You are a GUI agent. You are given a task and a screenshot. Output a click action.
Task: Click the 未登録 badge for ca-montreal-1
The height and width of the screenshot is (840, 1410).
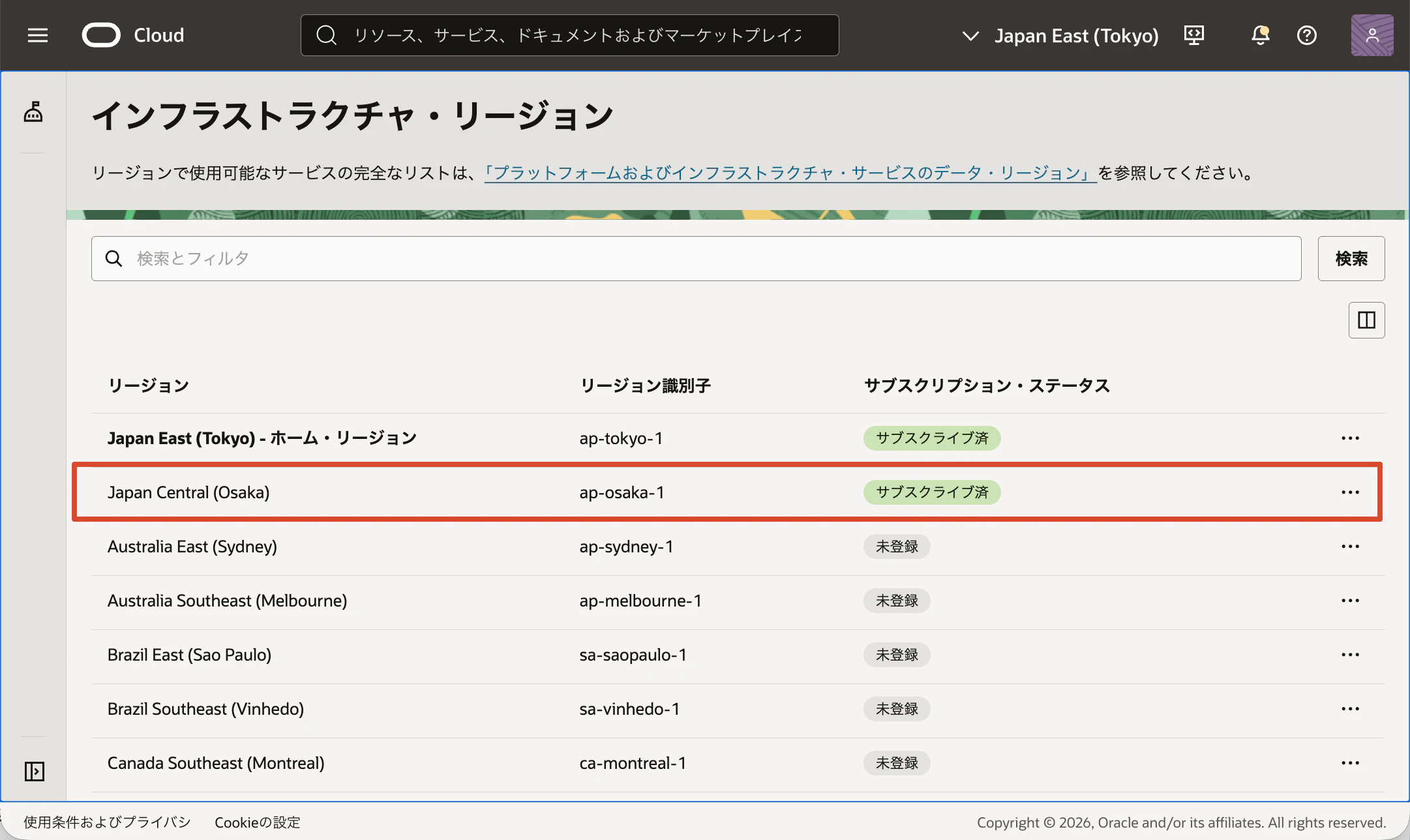(897, 763)
